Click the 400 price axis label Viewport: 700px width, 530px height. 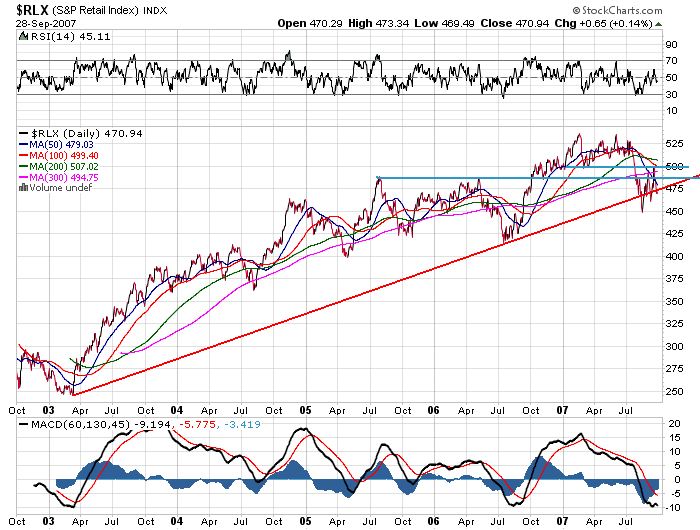coord(674,256)
